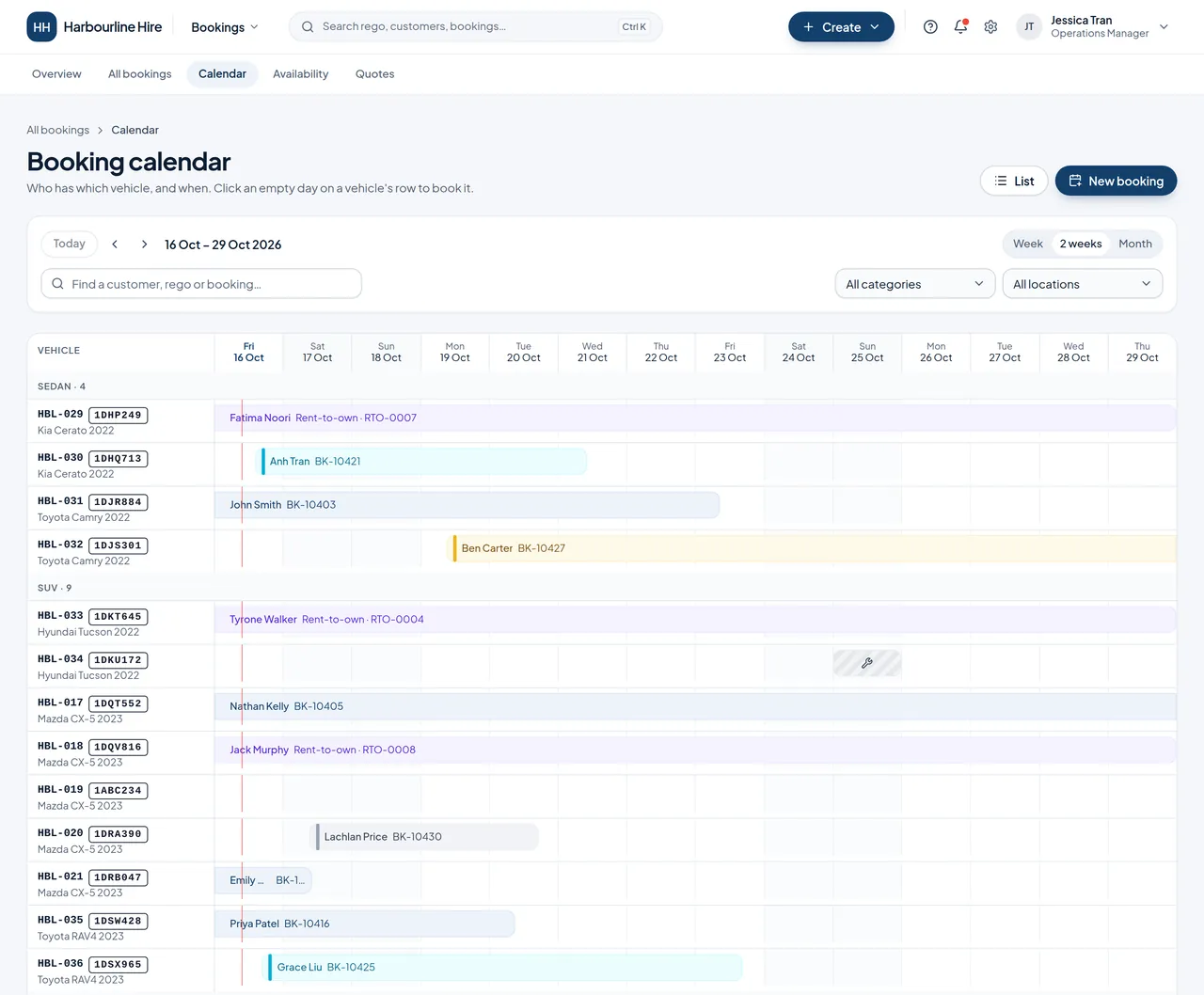This screenshot has width=1204, height=995.
Task: Click the Find a customer search box
Action: click(201, 284)
